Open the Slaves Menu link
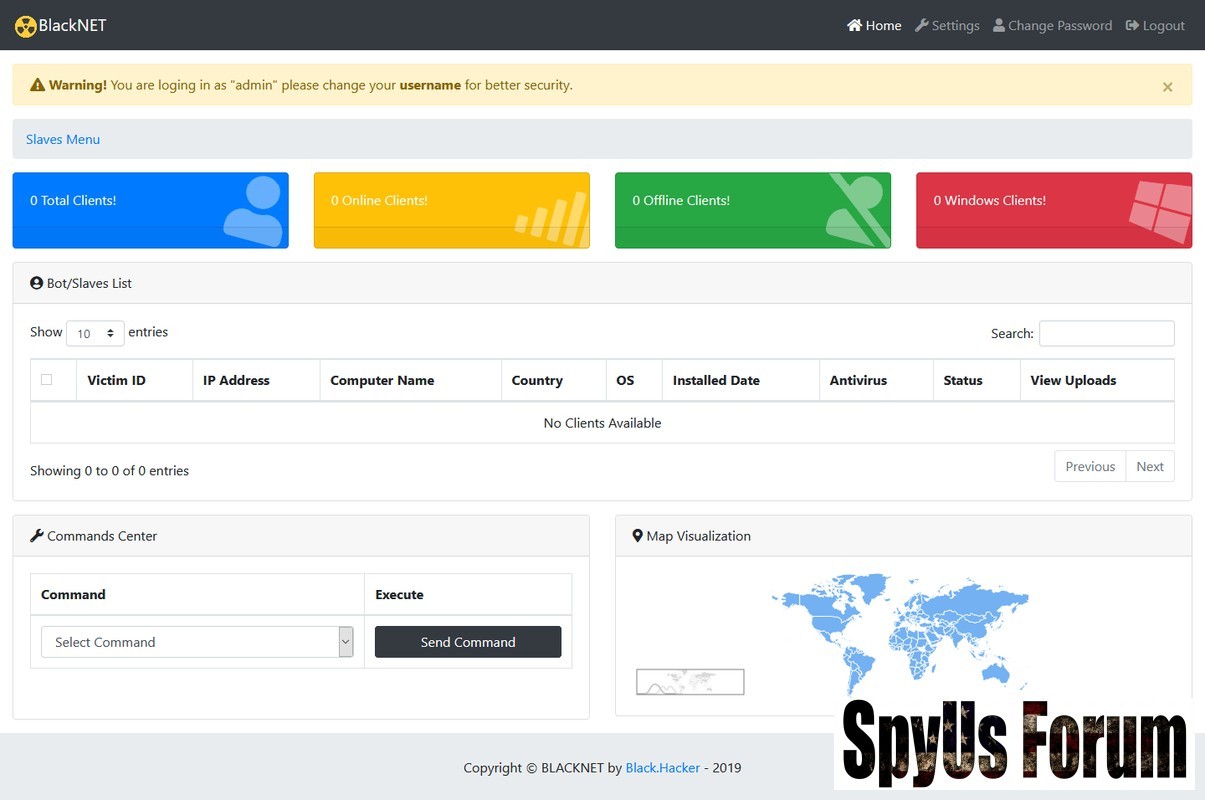Image resolution: width=1205 pixels, height=800 pixels. pos(63,139)
